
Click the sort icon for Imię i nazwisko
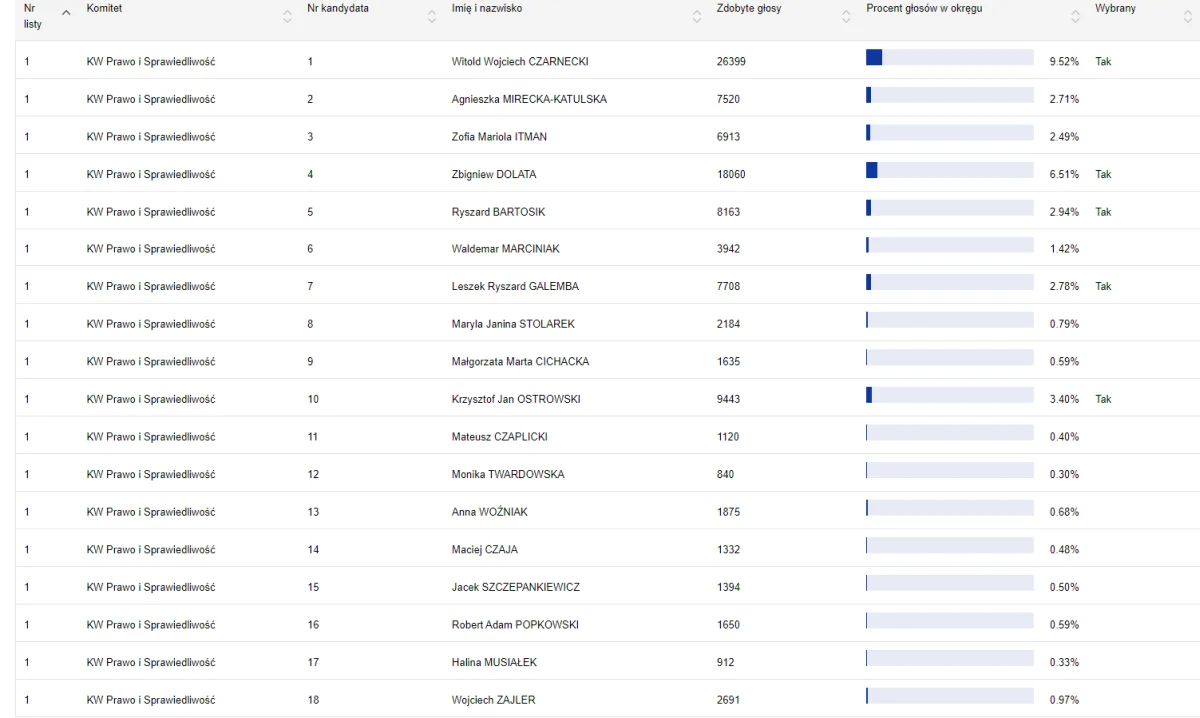click(x=697, y=16)
